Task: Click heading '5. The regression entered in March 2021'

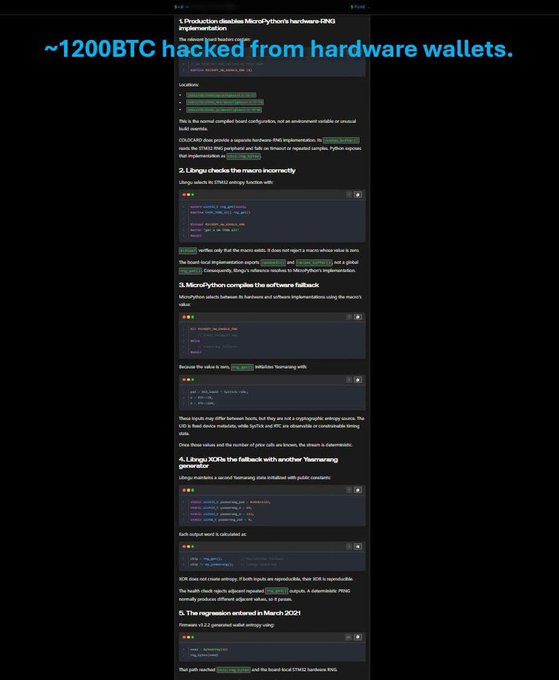Action: [239, 613]
